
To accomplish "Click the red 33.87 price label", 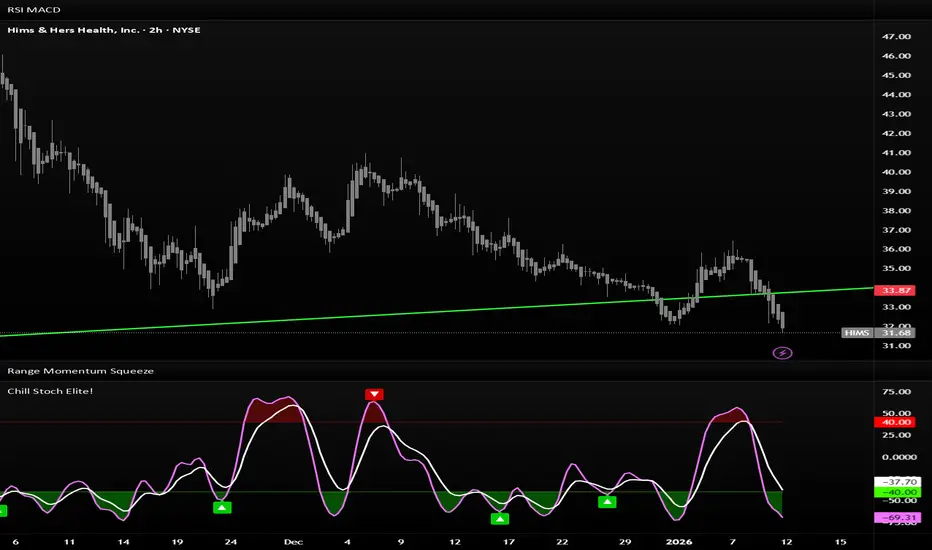I will pyautogui.click(x=893, y=290).
